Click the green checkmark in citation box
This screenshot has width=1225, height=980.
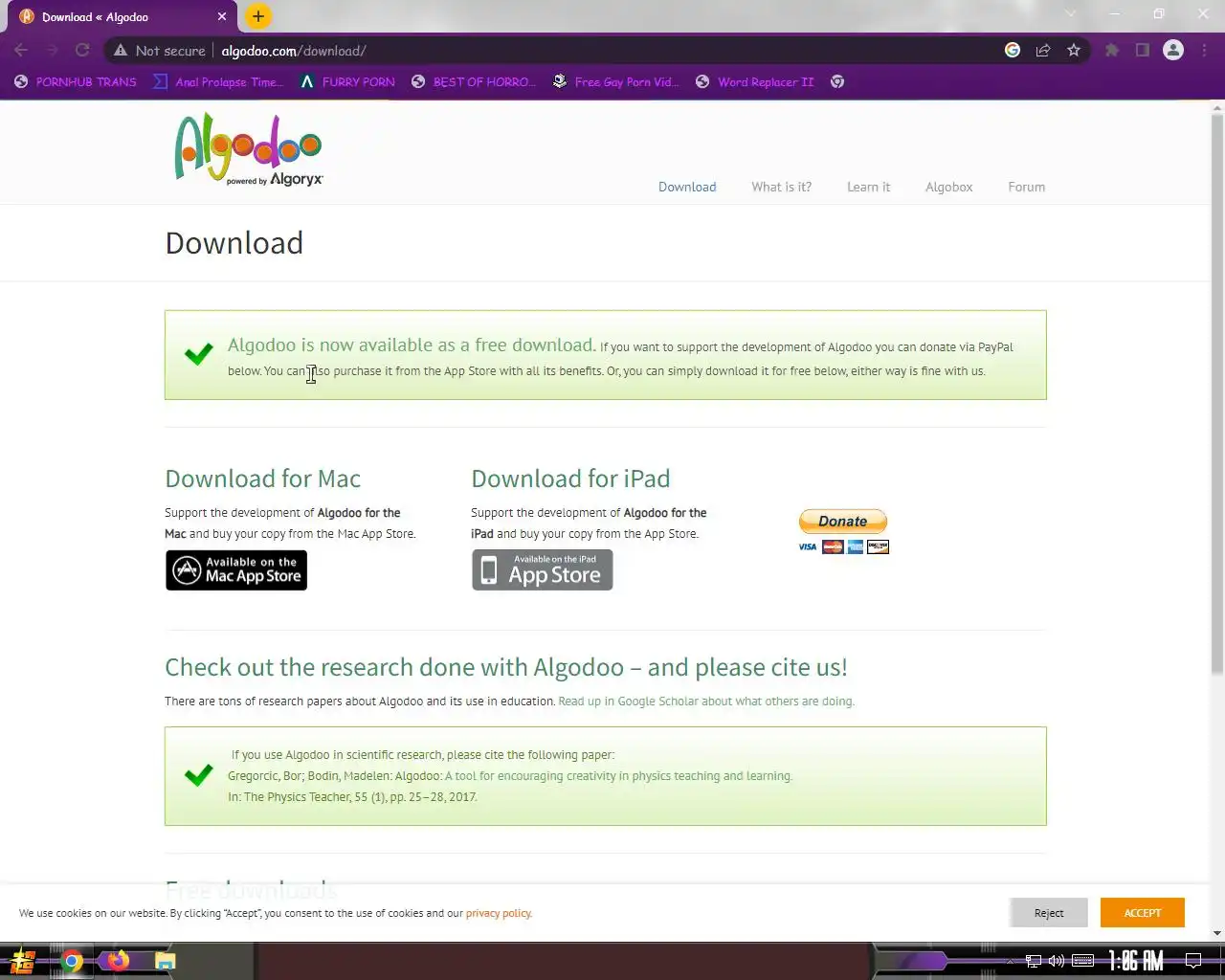pyautogui.click(x=198, y=774)
